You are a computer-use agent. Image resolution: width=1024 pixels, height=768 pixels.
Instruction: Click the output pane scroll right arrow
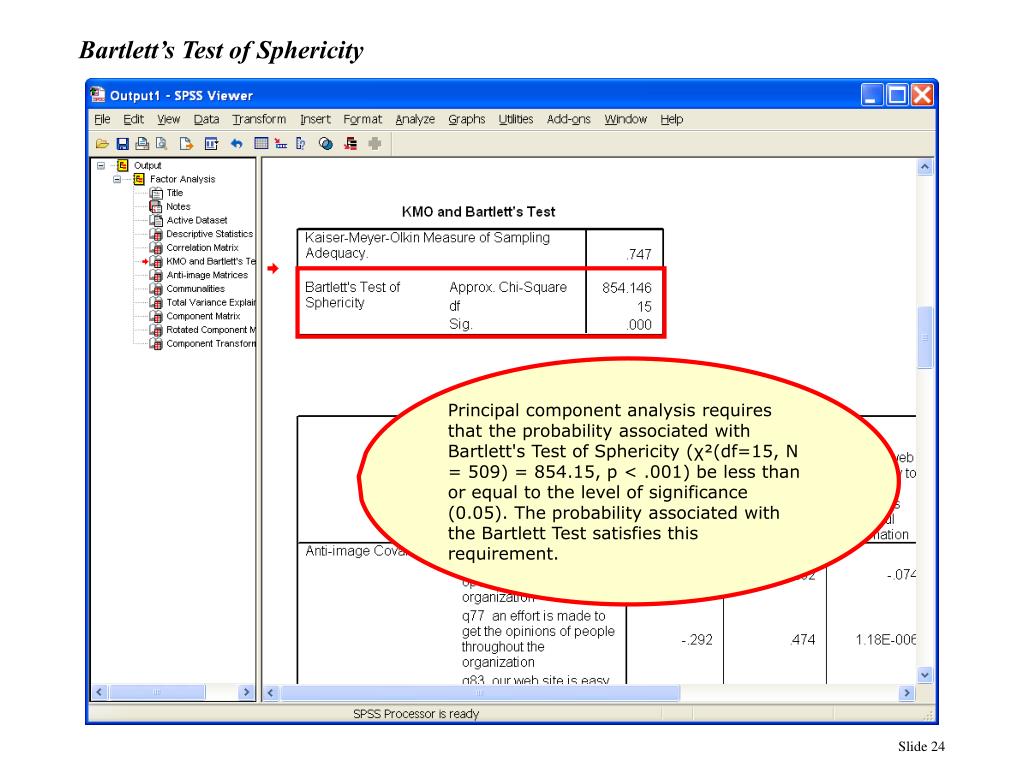[x=906, y=692]
